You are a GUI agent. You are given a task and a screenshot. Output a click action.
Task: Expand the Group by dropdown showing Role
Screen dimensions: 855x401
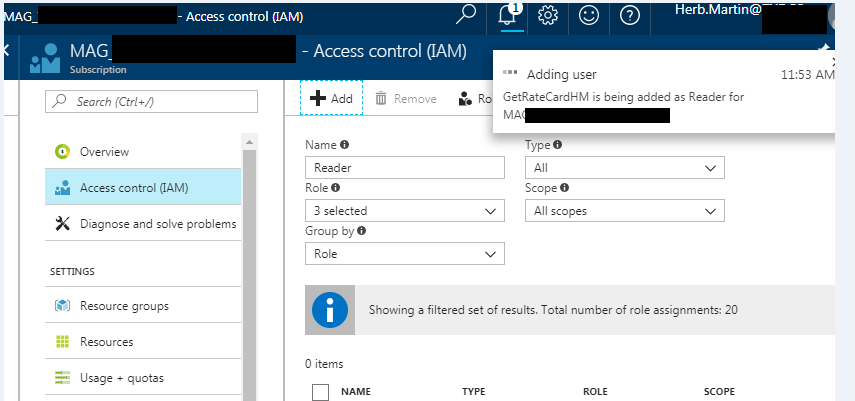coord(405,254)
